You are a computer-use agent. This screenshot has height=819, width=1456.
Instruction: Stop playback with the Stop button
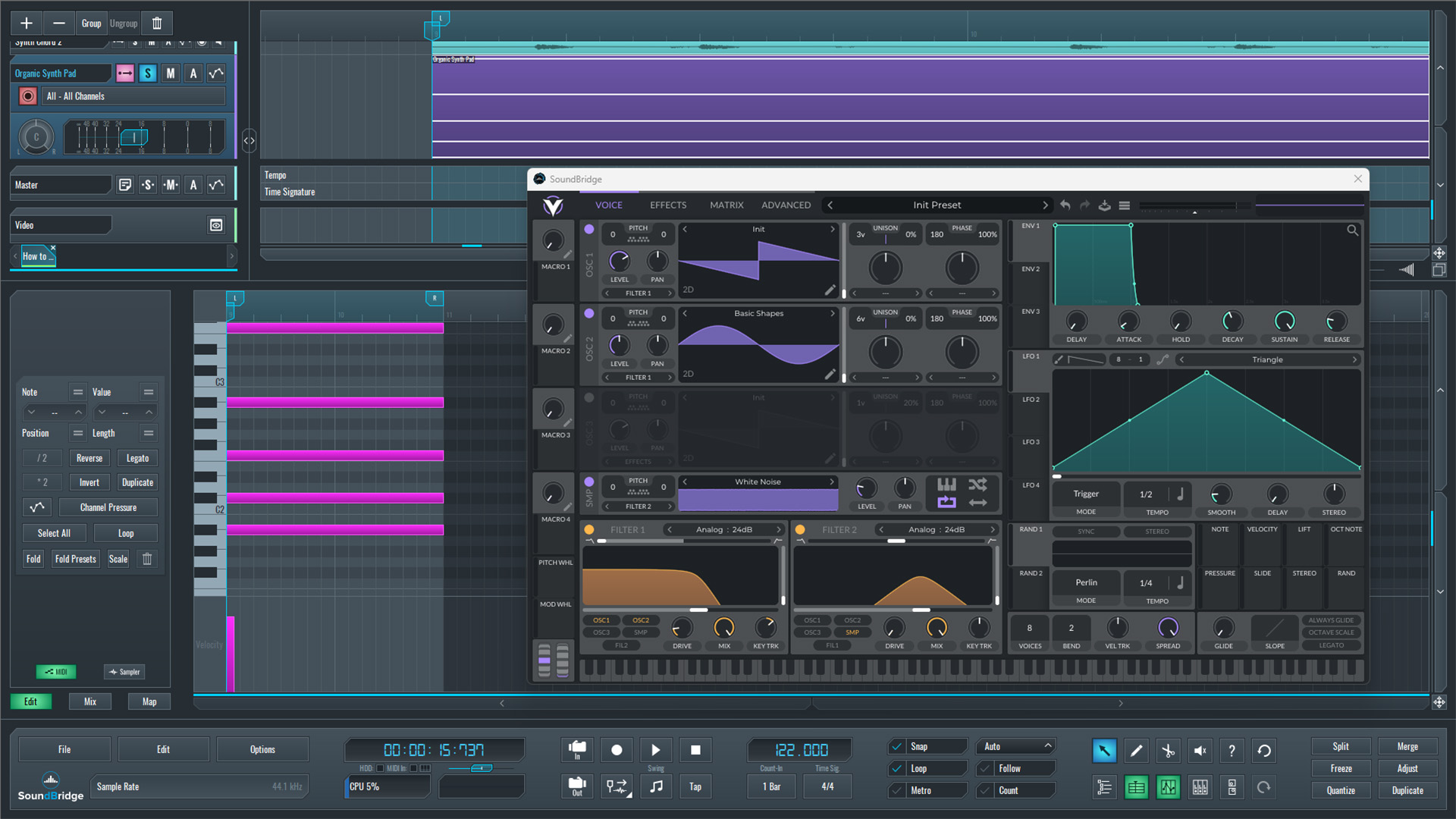coord(695,750)
